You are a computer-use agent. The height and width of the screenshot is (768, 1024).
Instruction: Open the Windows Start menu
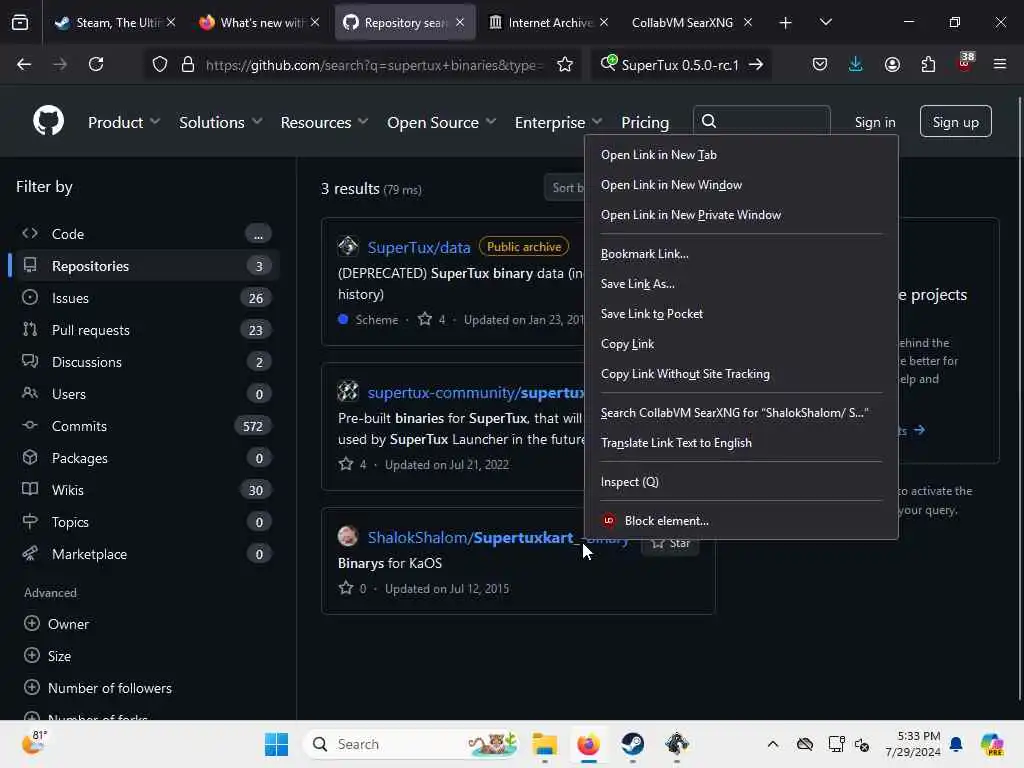tap(276, 744)
